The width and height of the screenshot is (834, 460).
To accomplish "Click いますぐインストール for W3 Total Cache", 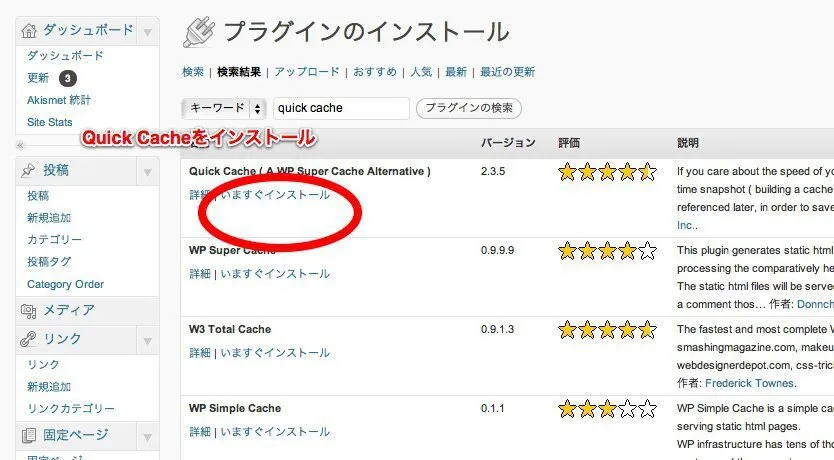I will click(x=275, y=353).
